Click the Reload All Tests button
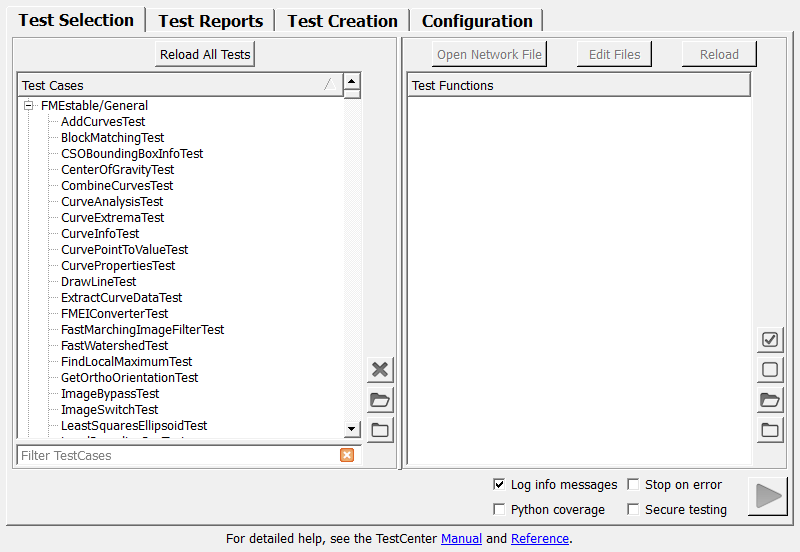The width and height of the screenshot is (800, 552). [x=205, y=54]
